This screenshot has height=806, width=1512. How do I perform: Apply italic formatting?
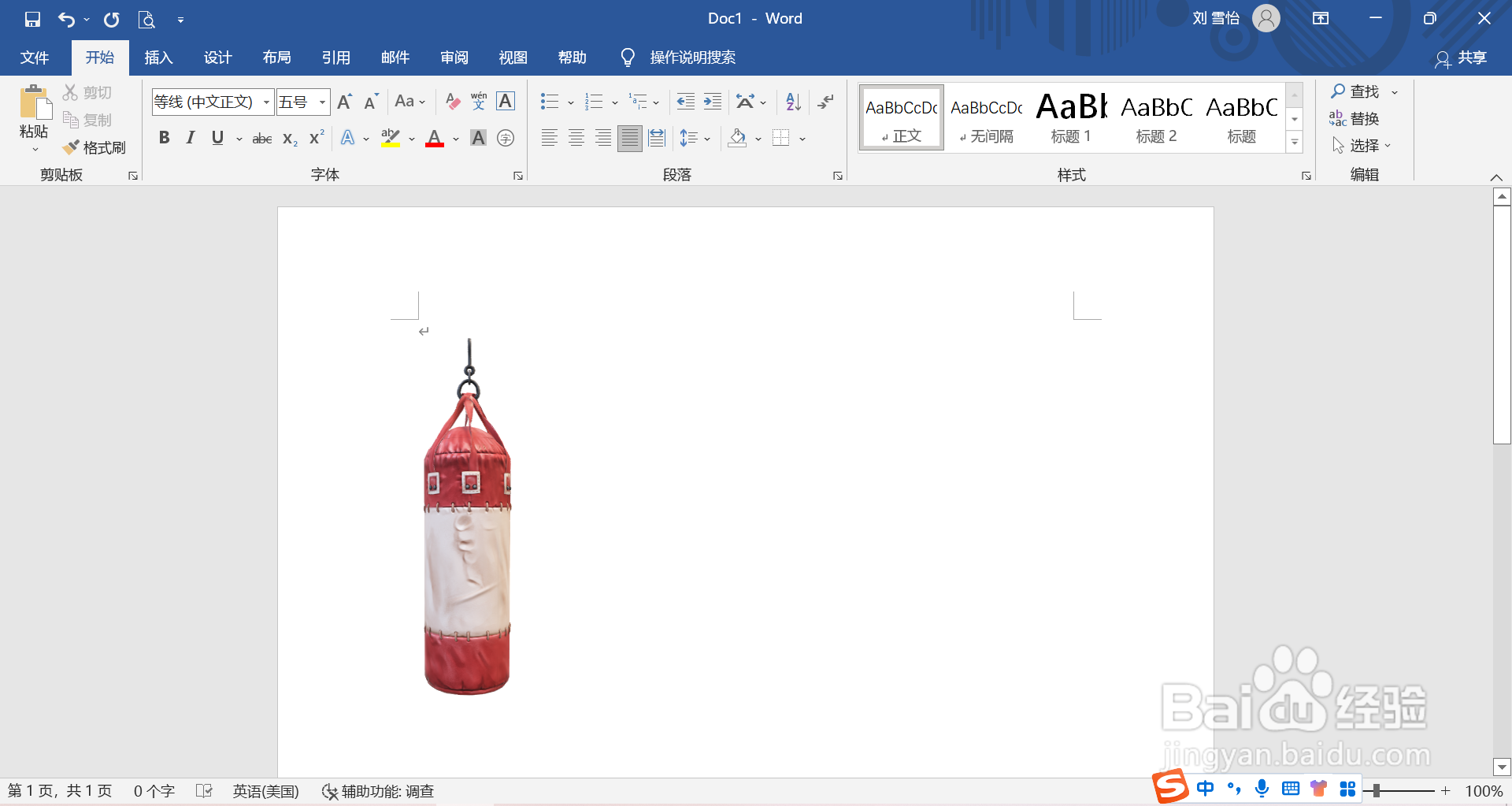coord(189,138)
